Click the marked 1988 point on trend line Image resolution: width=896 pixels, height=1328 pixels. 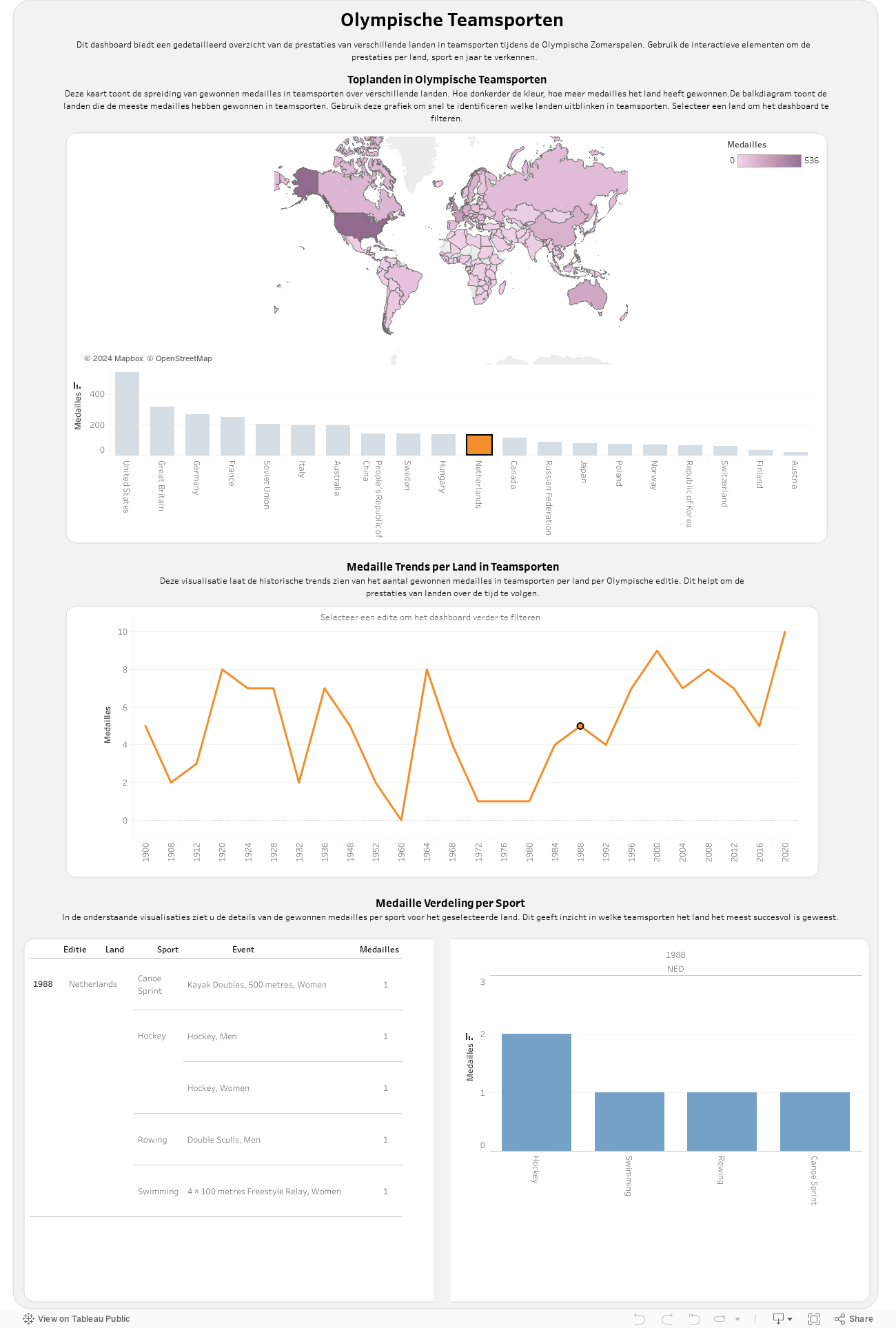580,726
